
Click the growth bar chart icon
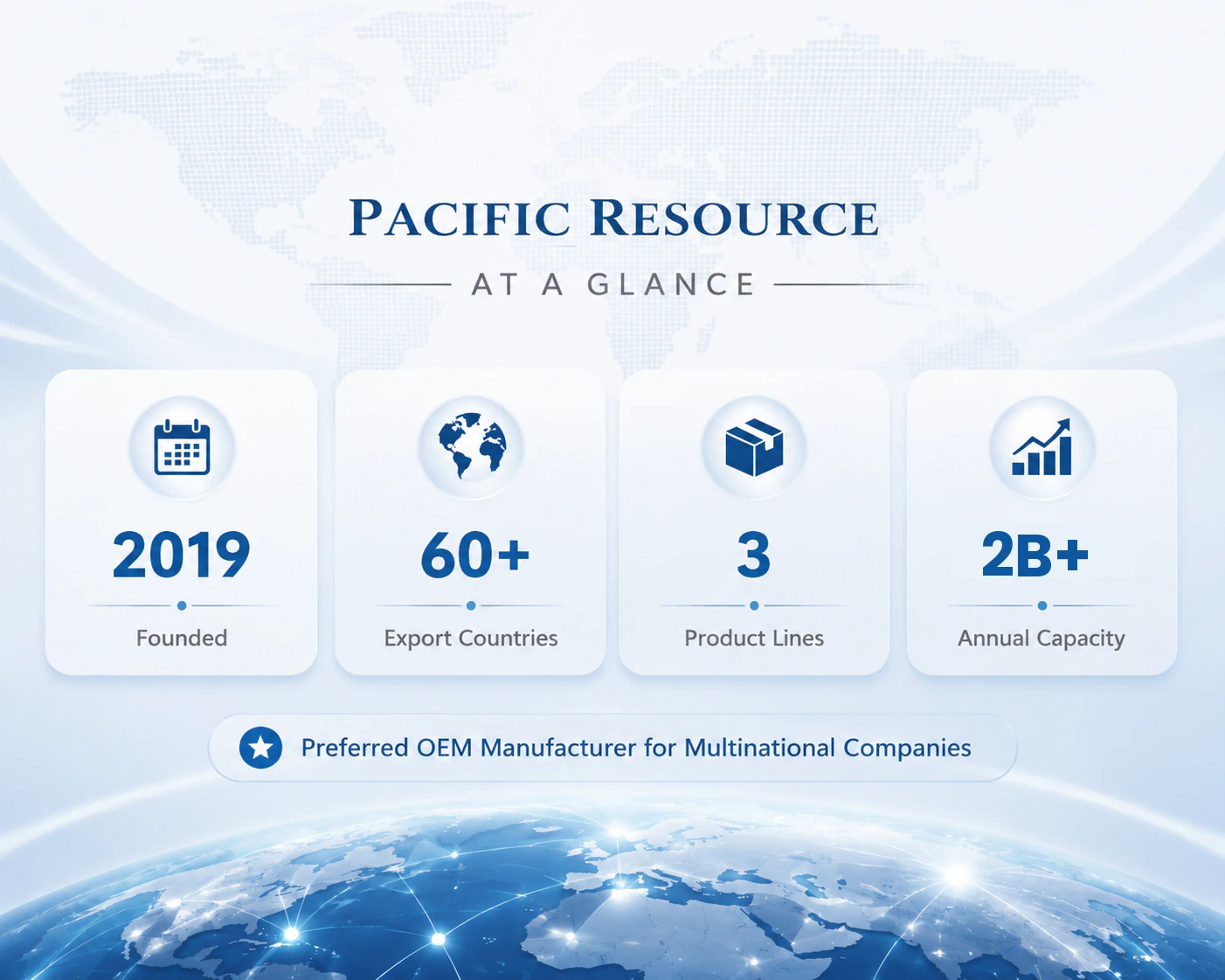1042,446
